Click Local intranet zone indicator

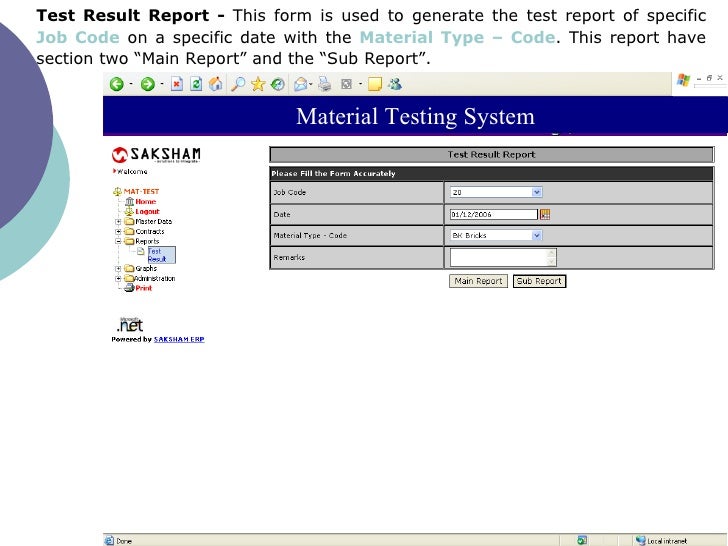(x=661, y=540)
